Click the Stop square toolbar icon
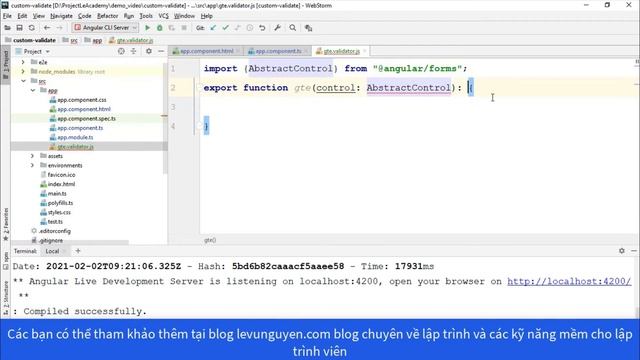The height and width of the screenshot is (360, 640). (184, 28)
